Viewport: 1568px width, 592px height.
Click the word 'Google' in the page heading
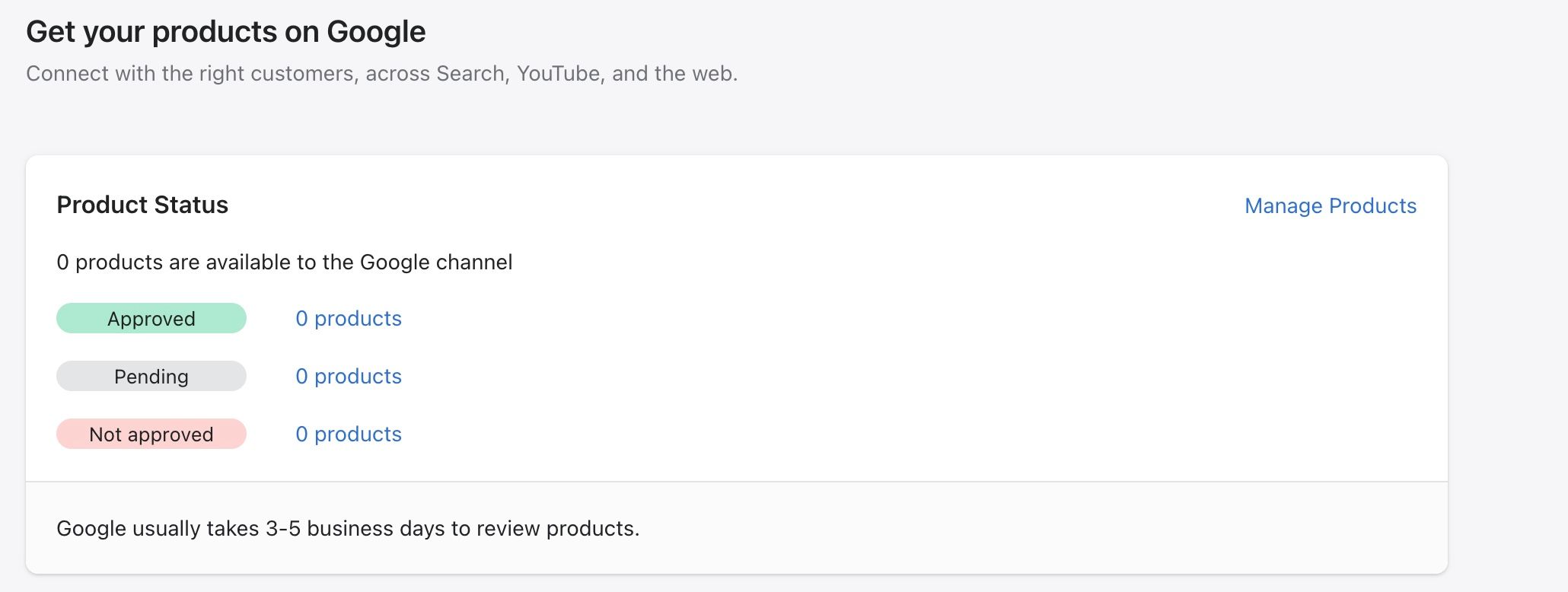coord(376,32)
